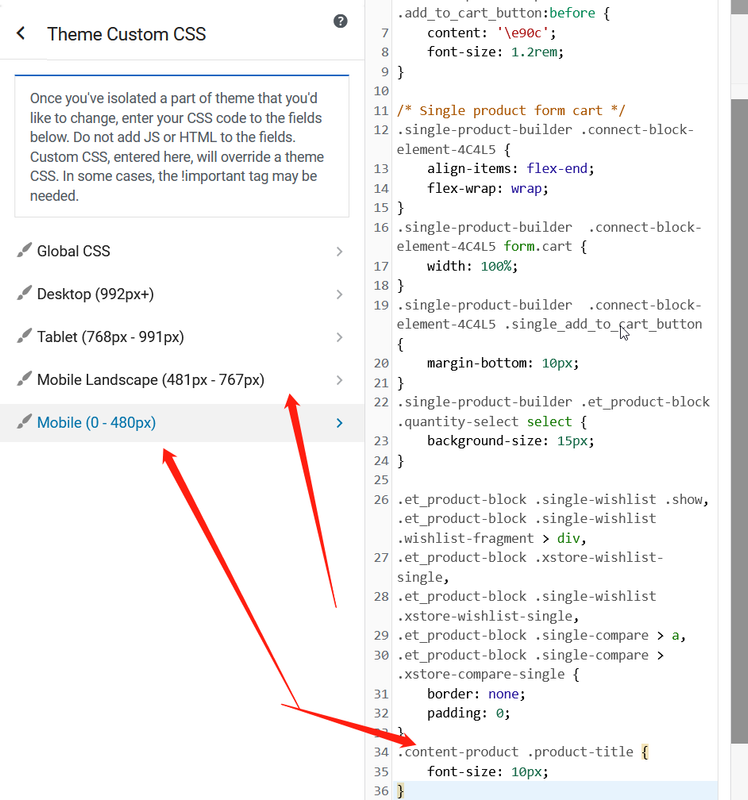This screenshot has height=800, width=748.
Task: Click the brush icon beside Tablet section
Action: 24,336
